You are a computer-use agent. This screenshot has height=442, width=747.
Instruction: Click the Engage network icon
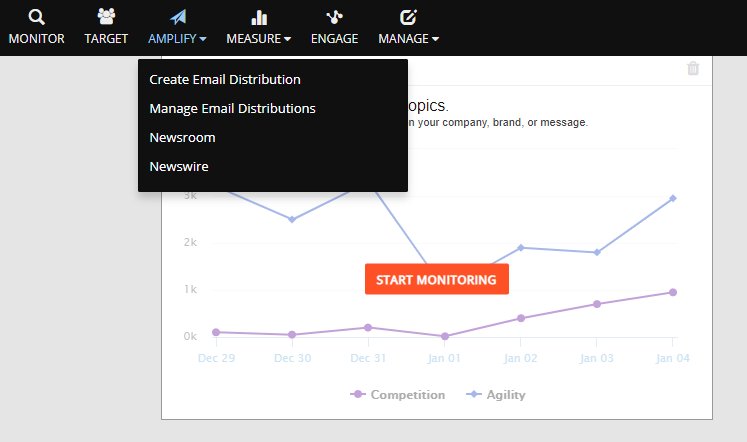coord(334,18)
